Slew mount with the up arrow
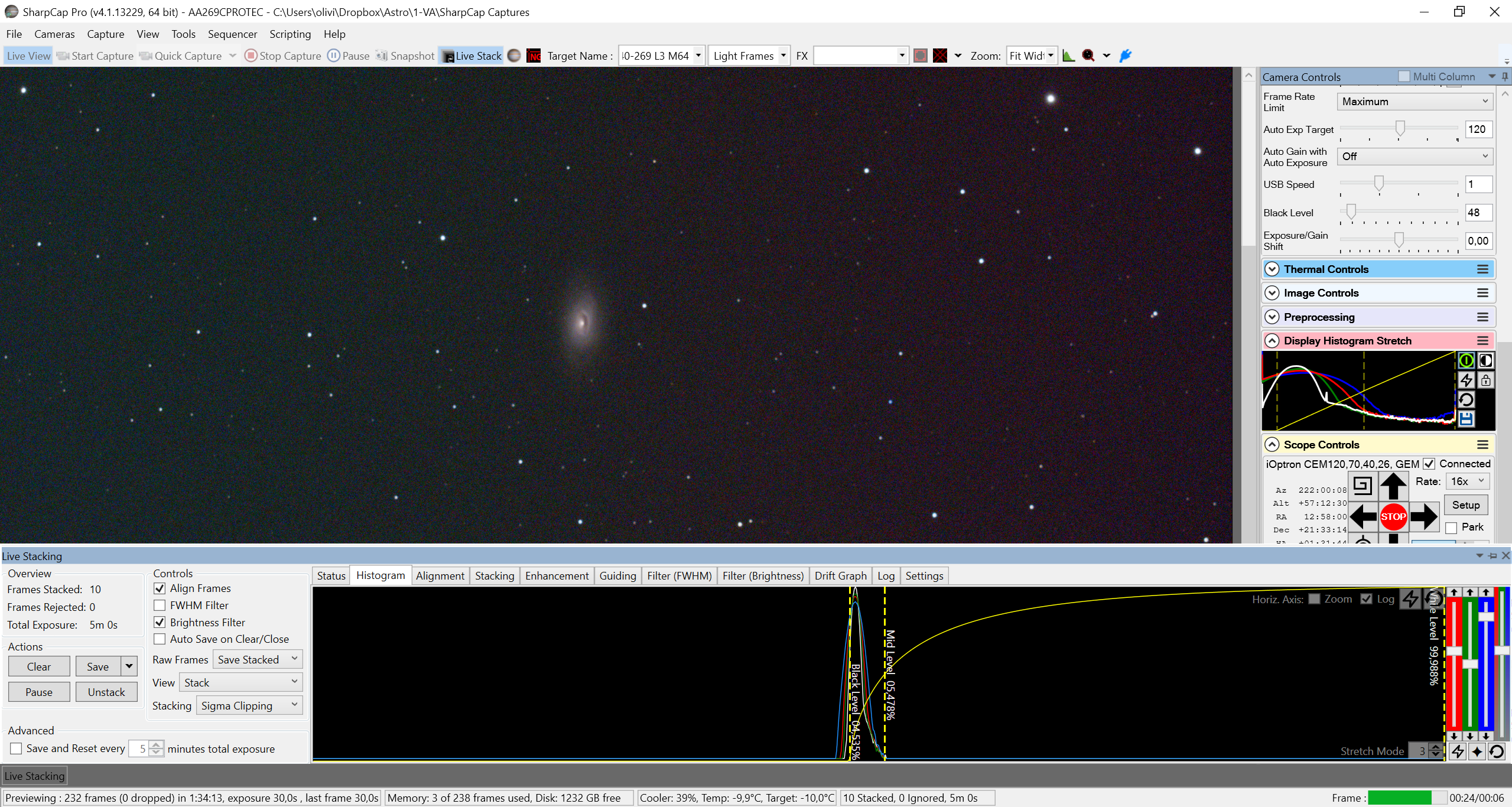 pyautogui.click(x=1393, y=486)
